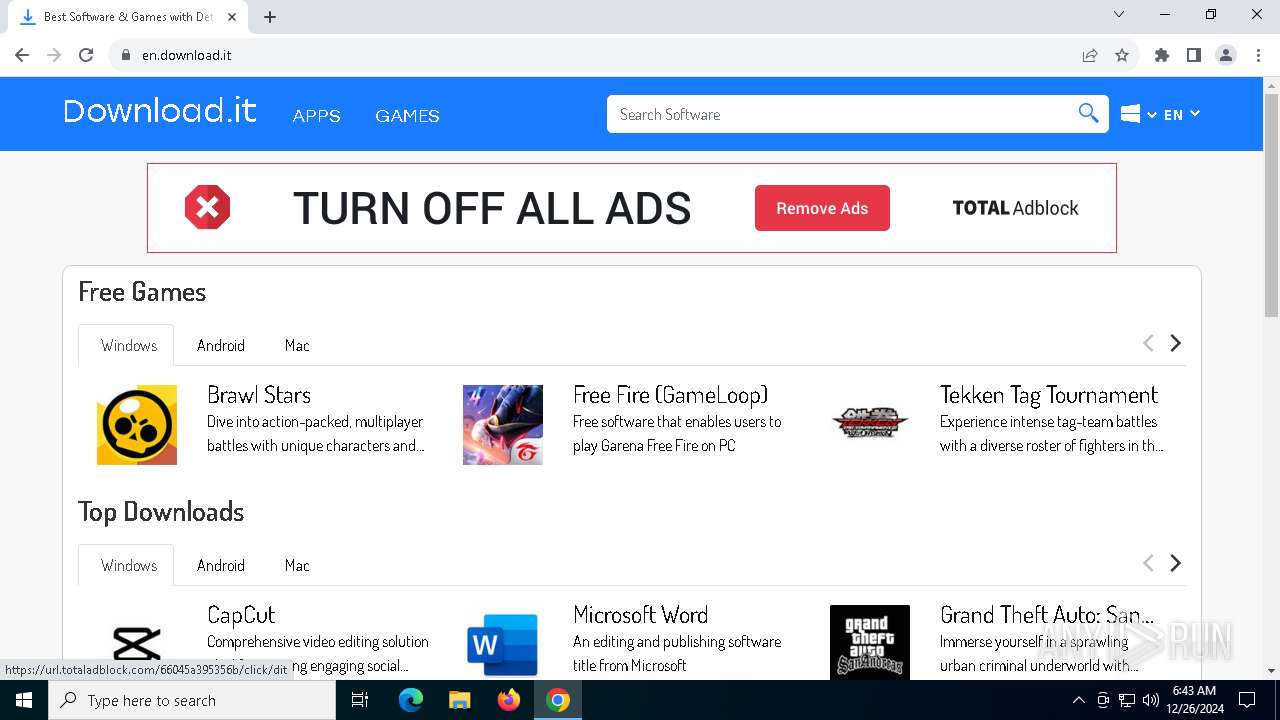Reload the current page
Image resolution: width=1280 pixels, height=720 pixels.
coord(86,55)
